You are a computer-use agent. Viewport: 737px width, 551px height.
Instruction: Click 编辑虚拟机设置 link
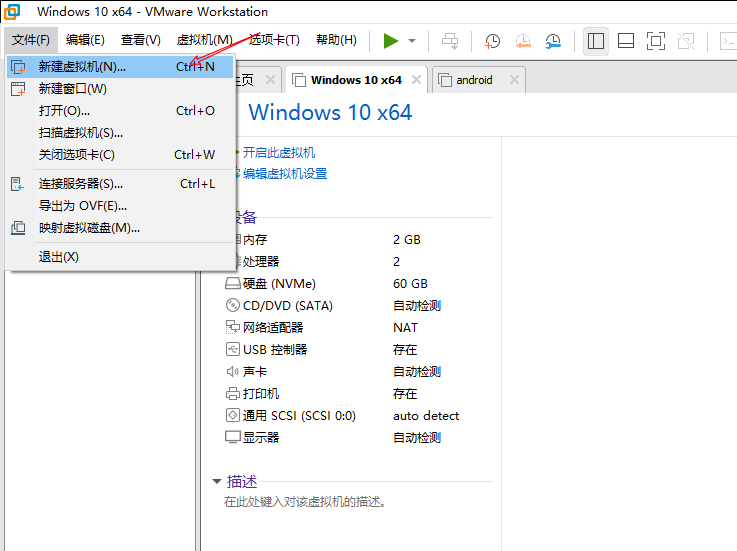(285, 174)
